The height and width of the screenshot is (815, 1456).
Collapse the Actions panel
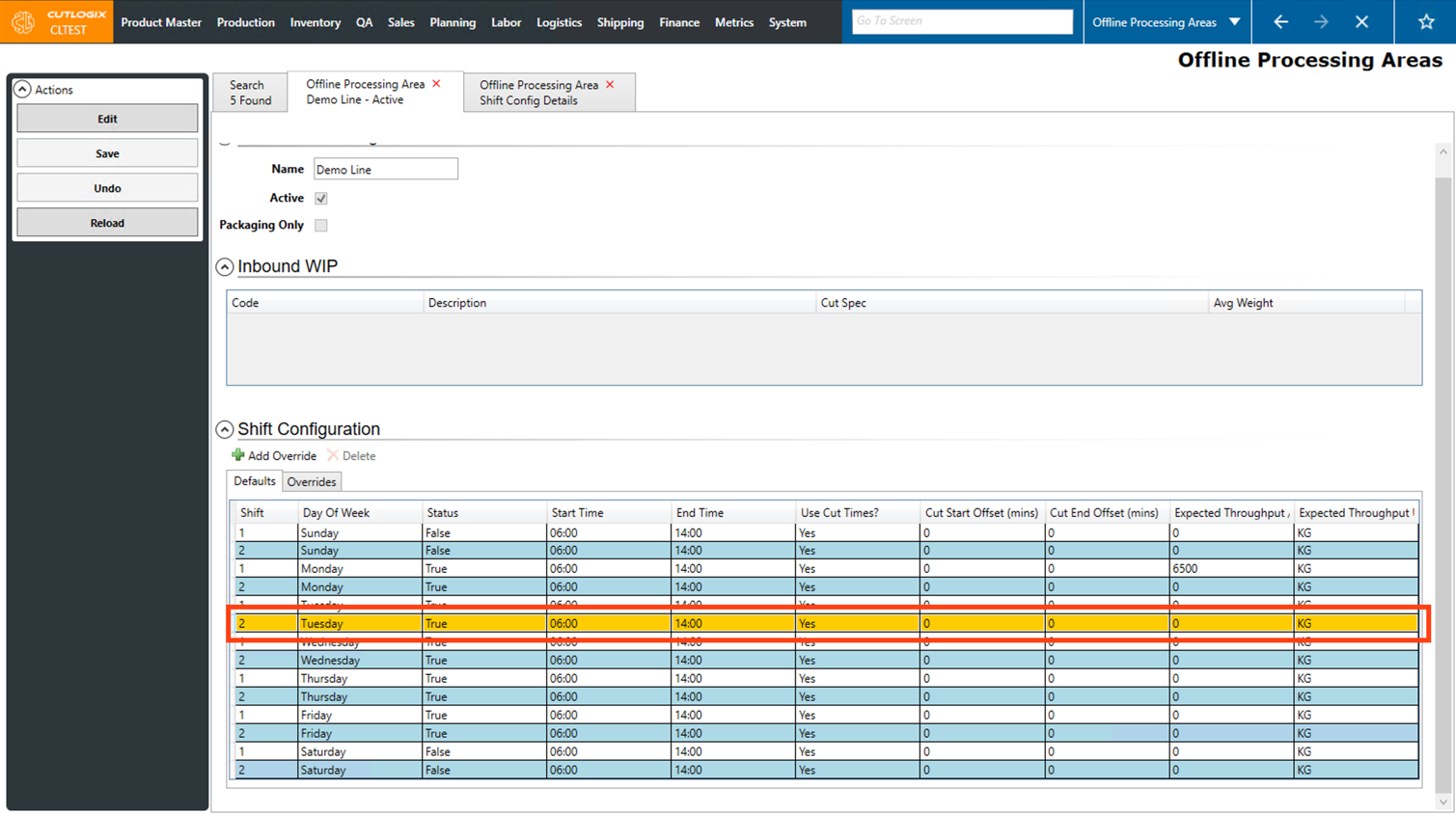point(22,89)
